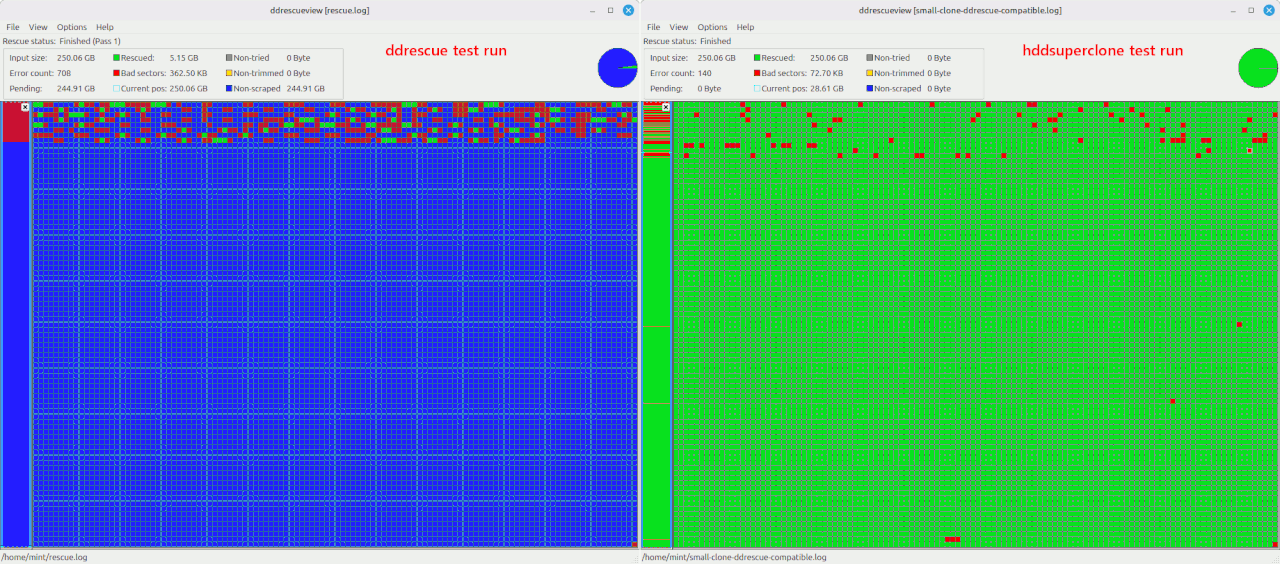This screenshot has width=1280, height=564.
Task: Click the error count value '140'
Action: (x=705, y=73)
